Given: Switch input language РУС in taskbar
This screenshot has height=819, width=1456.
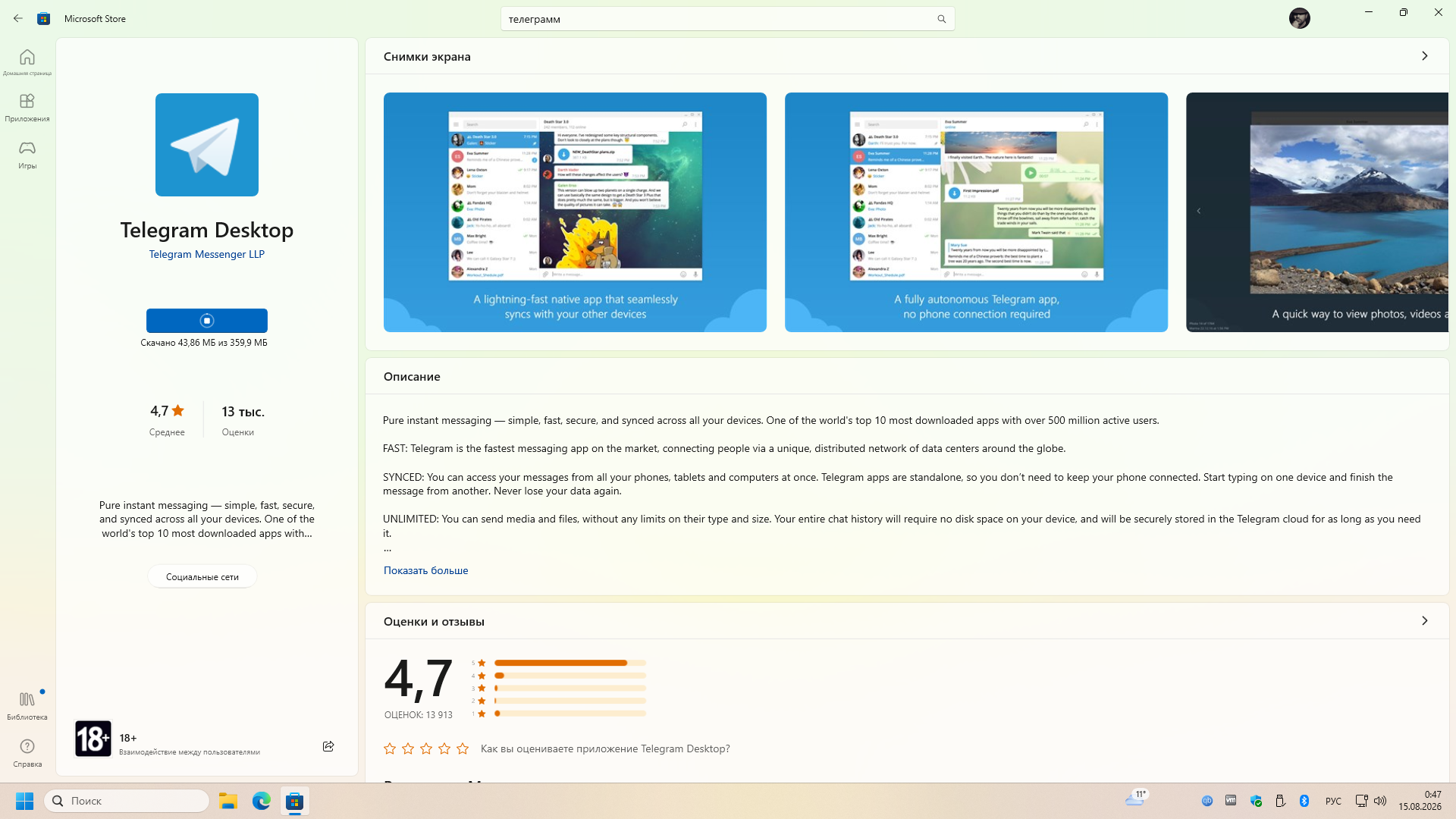Looking at the screenshot, I should 1333,801.
